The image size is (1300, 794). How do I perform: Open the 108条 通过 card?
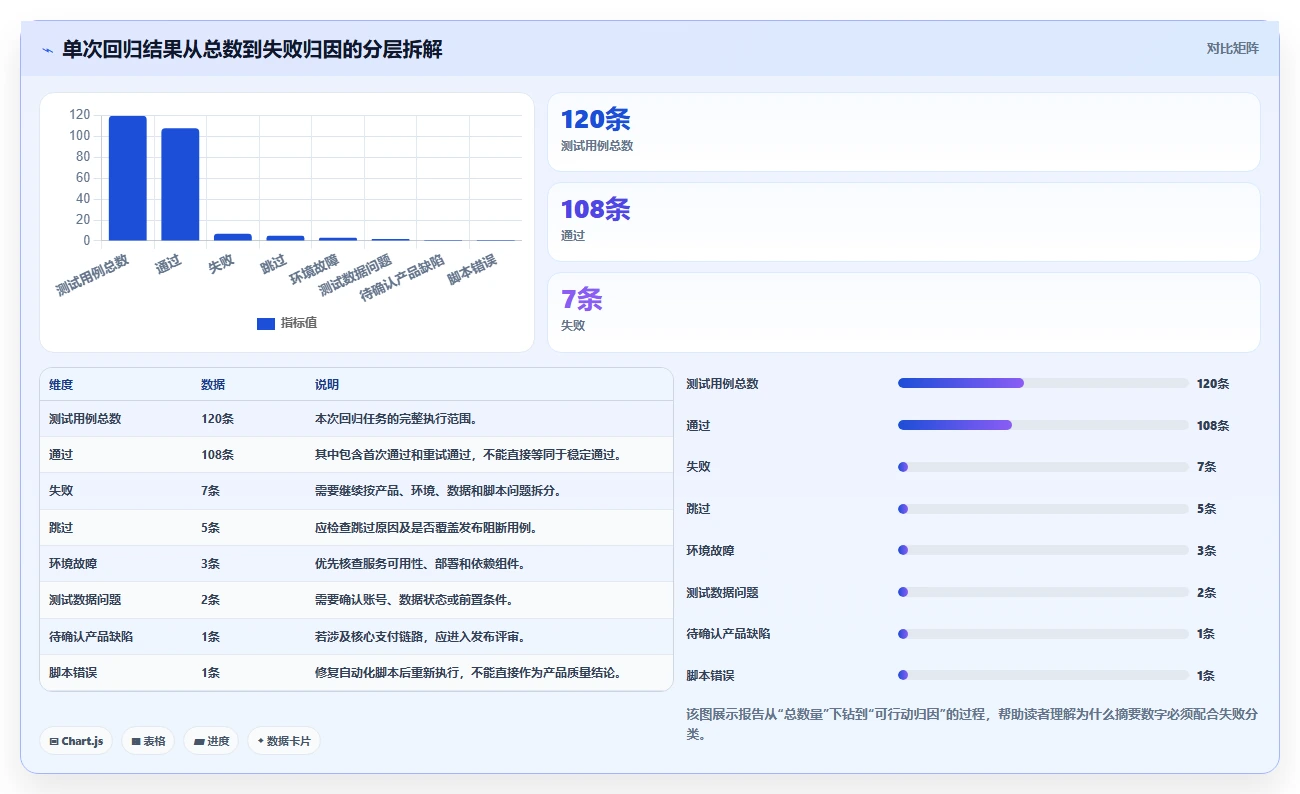[903, 222]
